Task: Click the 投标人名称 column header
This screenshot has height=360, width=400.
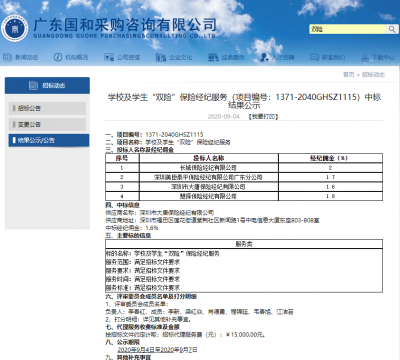Action: pyautogui.click(x=208, y=158)
